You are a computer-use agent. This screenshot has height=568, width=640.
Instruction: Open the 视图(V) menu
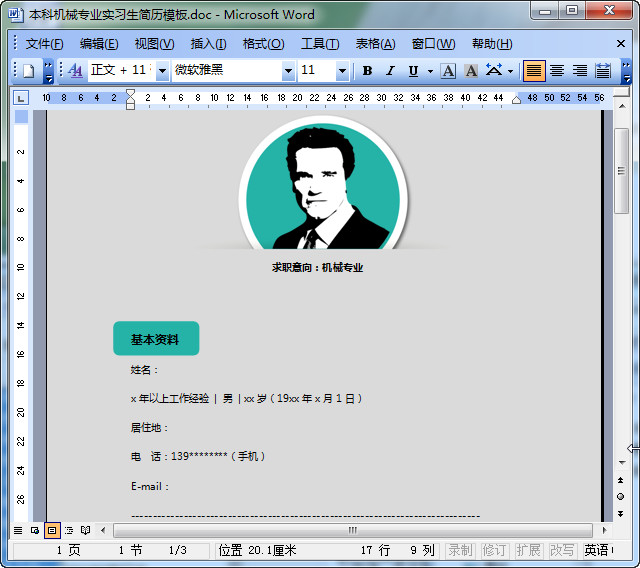(154, 44)
